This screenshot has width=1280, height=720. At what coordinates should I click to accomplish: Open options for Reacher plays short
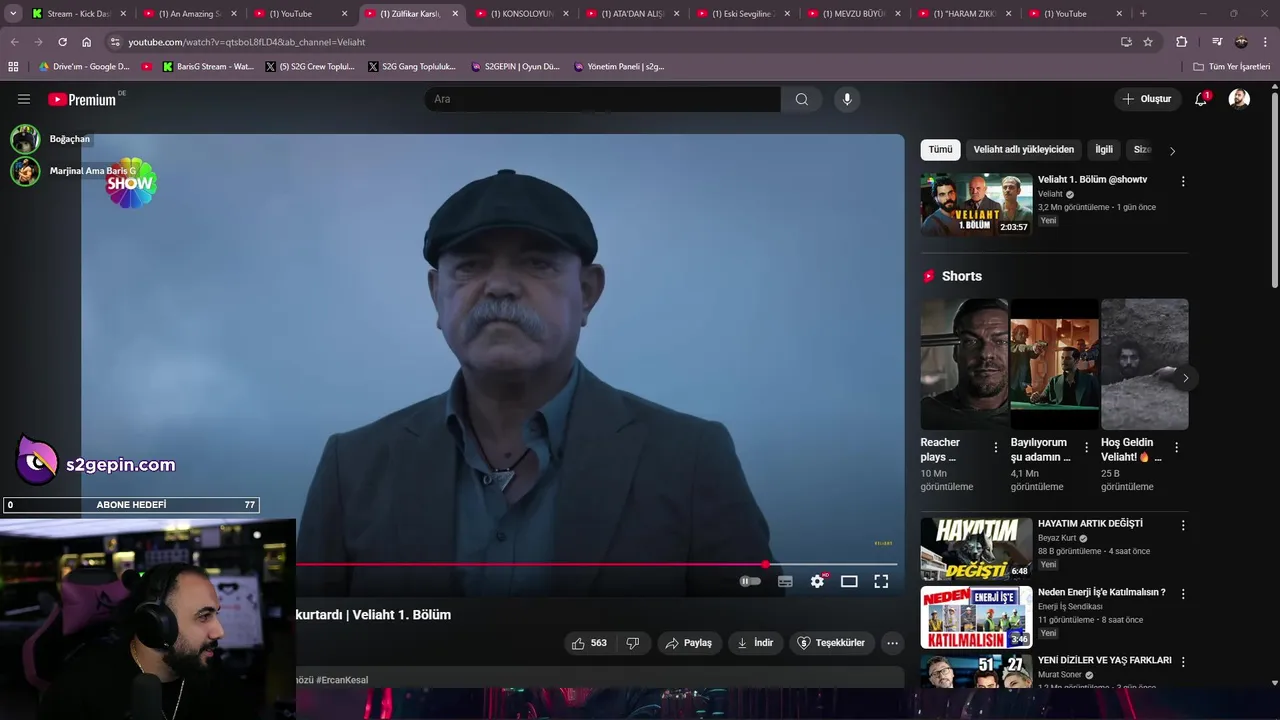995,448
